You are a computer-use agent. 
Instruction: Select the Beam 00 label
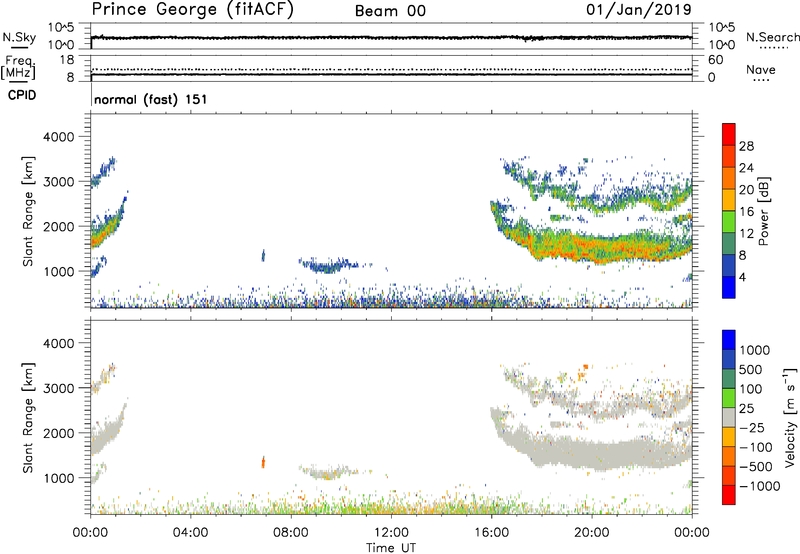[x=390, y=11]
